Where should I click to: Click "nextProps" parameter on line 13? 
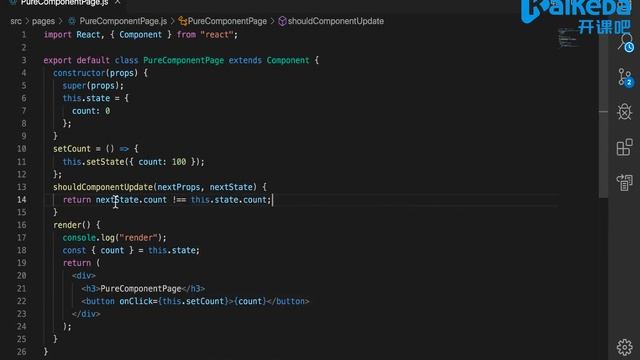pos(179,187)
